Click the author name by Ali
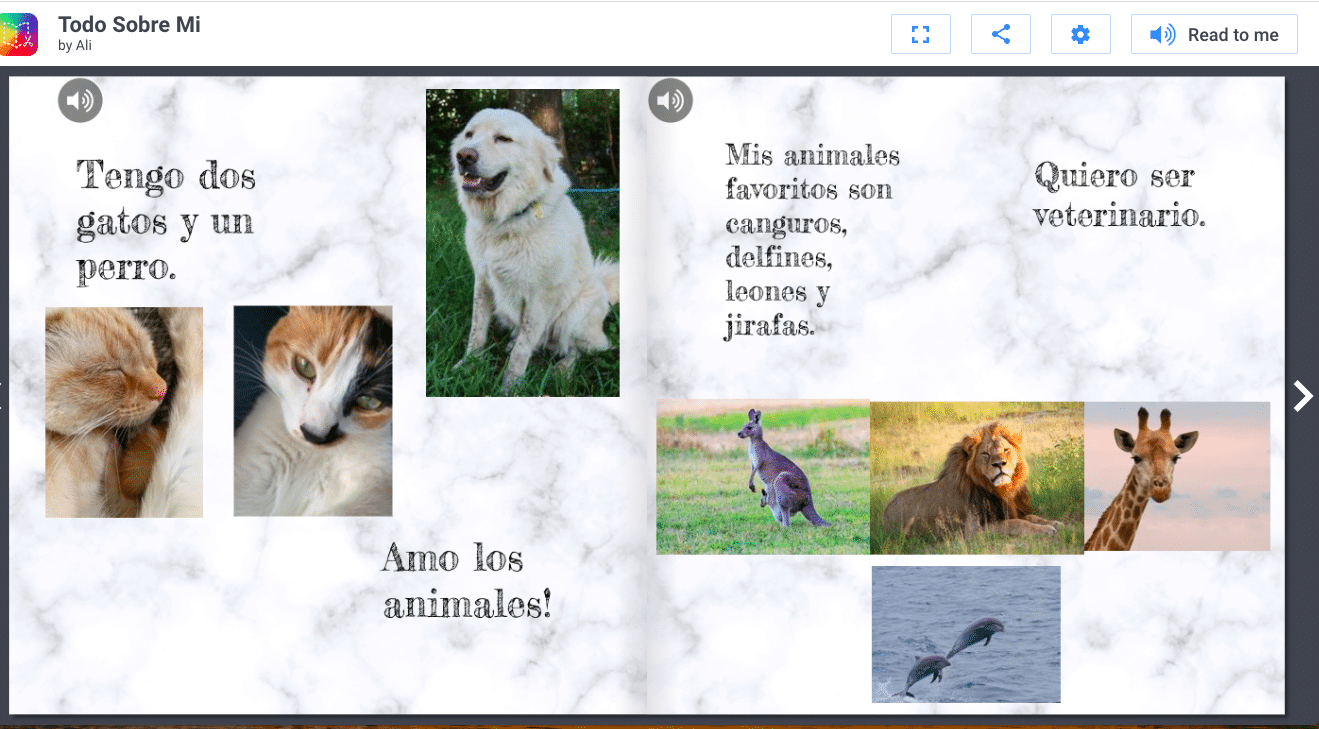The height and width of the screenshot is (729, 1319). click(75, 46)
